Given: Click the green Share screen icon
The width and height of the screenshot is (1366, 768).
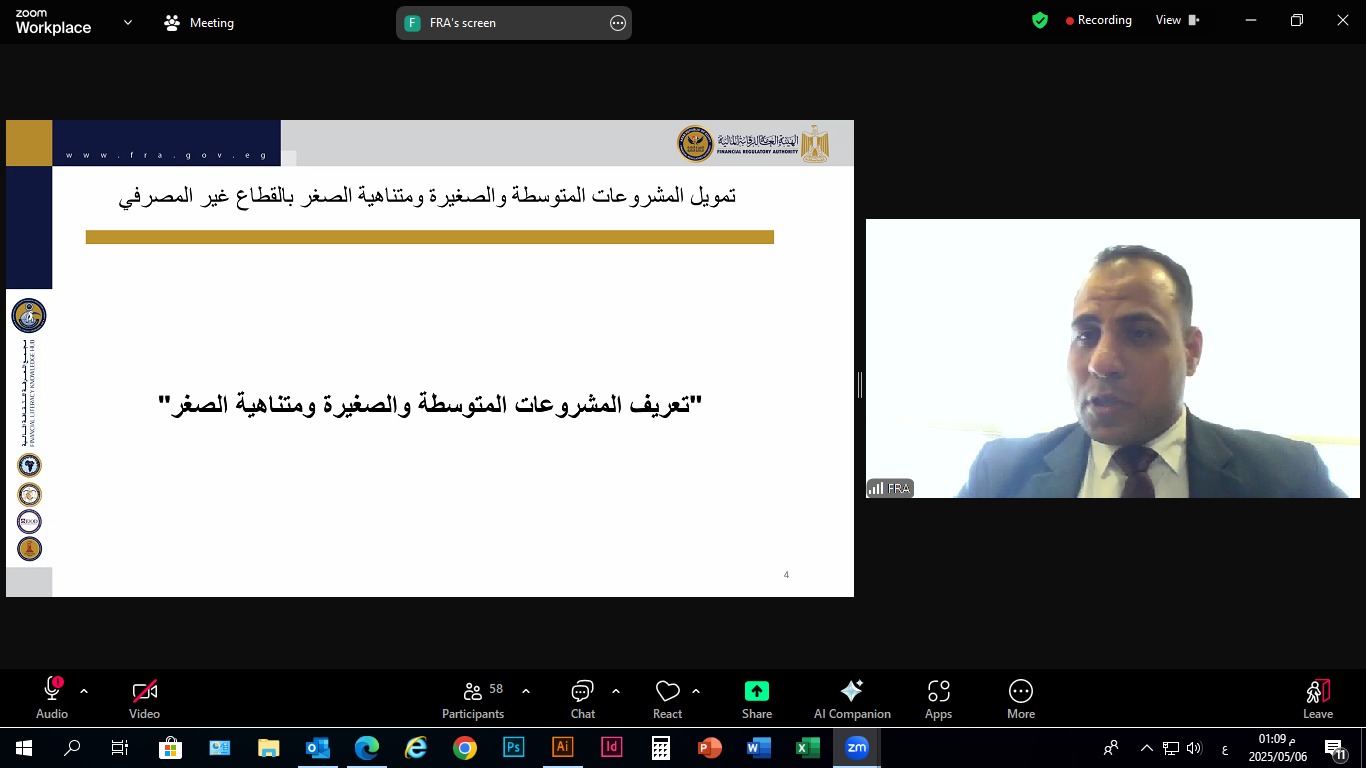Looking at the screenshot, I should (757, 691).
